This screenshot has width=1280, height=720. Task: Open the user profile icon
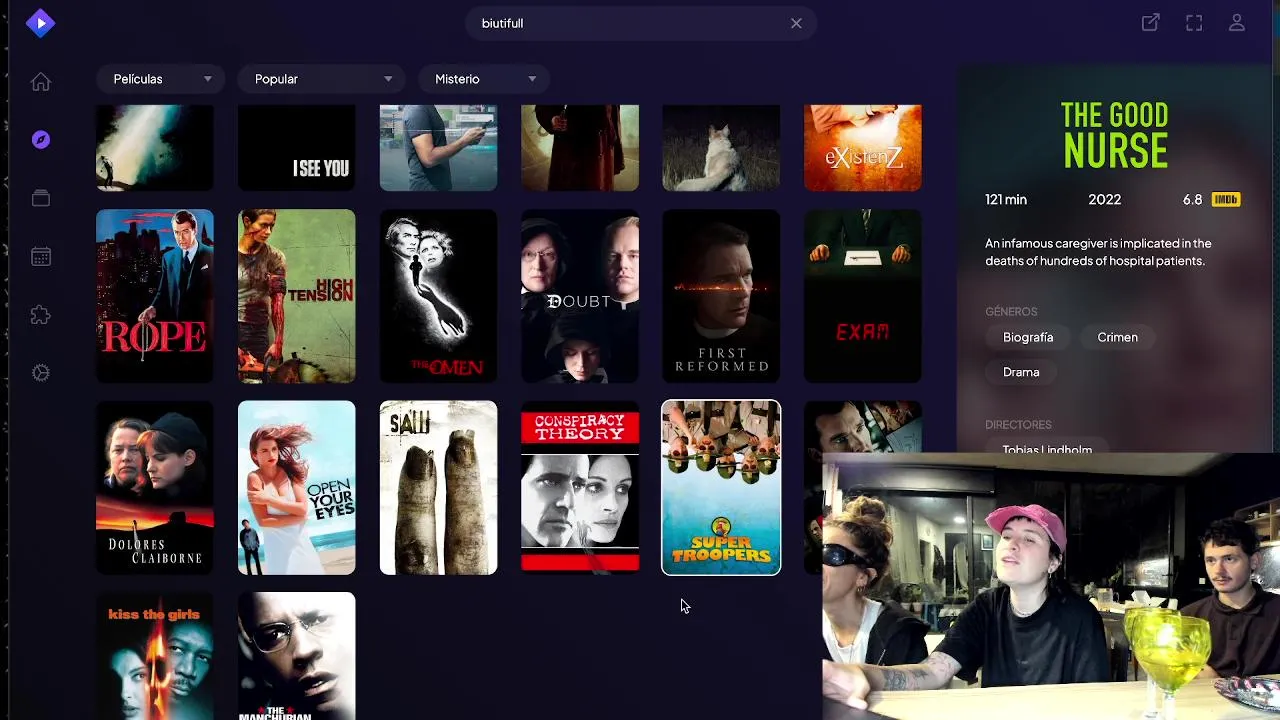coord(1237,22)
